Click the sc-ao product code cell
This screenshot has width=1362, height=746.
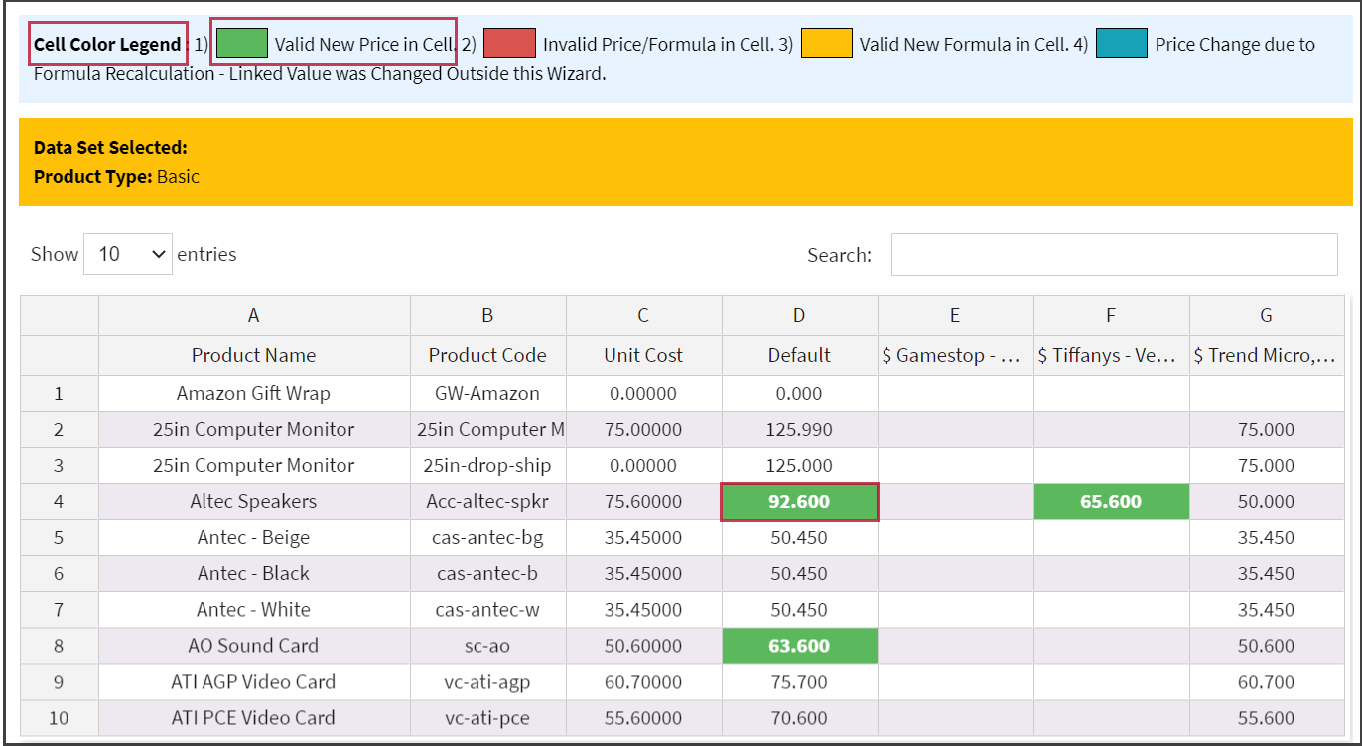(488, 646)
